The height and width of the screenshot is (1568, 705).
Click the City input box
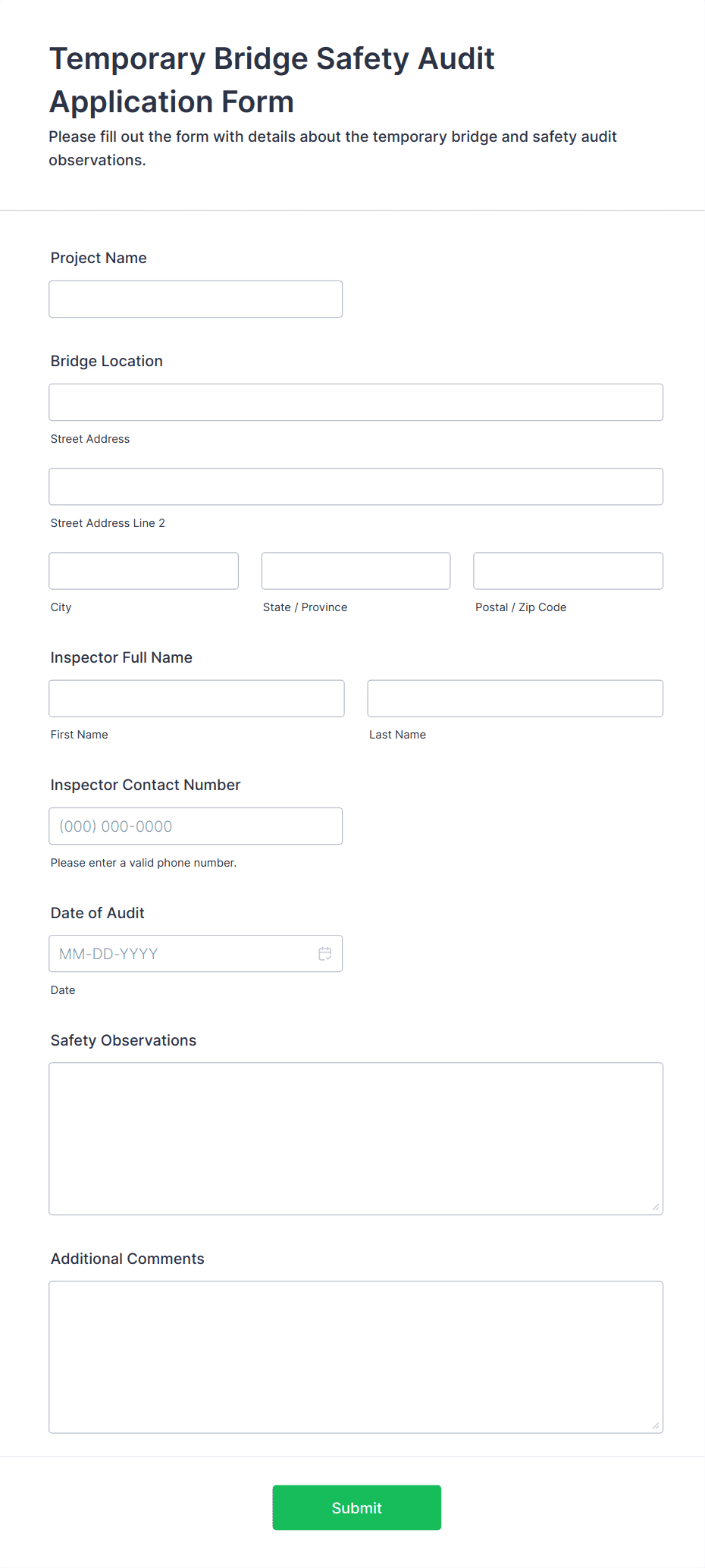point(144,571)
